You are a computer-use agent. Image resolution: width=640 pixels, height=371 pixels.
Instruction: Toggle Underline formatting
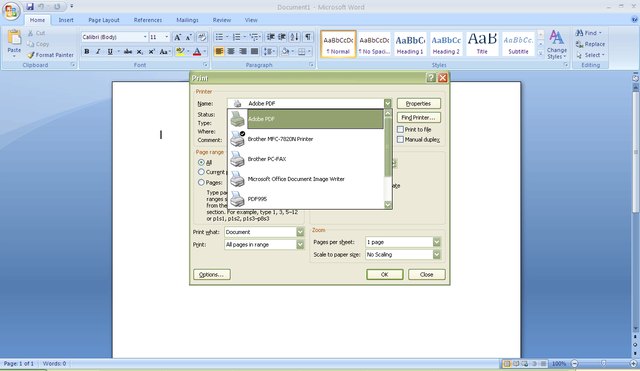tap(110, 51)
